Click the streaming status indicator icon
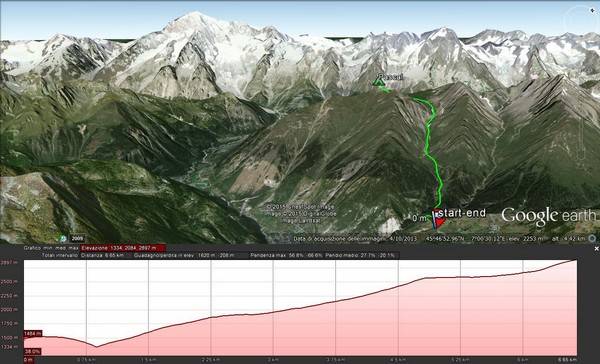 592,239
